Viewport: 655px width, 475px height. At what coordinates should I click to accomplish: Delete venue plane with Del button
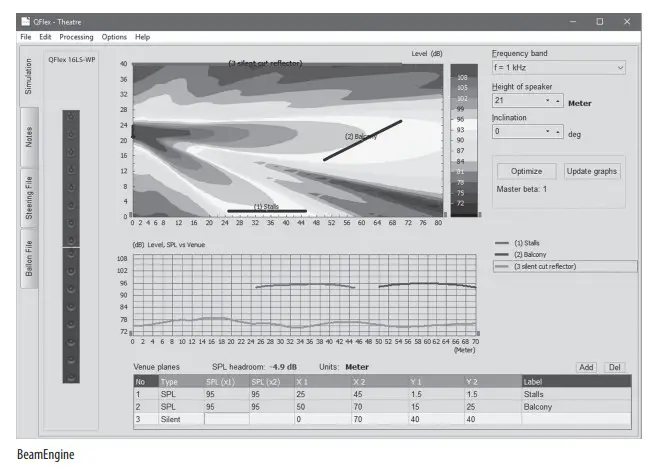614,367
